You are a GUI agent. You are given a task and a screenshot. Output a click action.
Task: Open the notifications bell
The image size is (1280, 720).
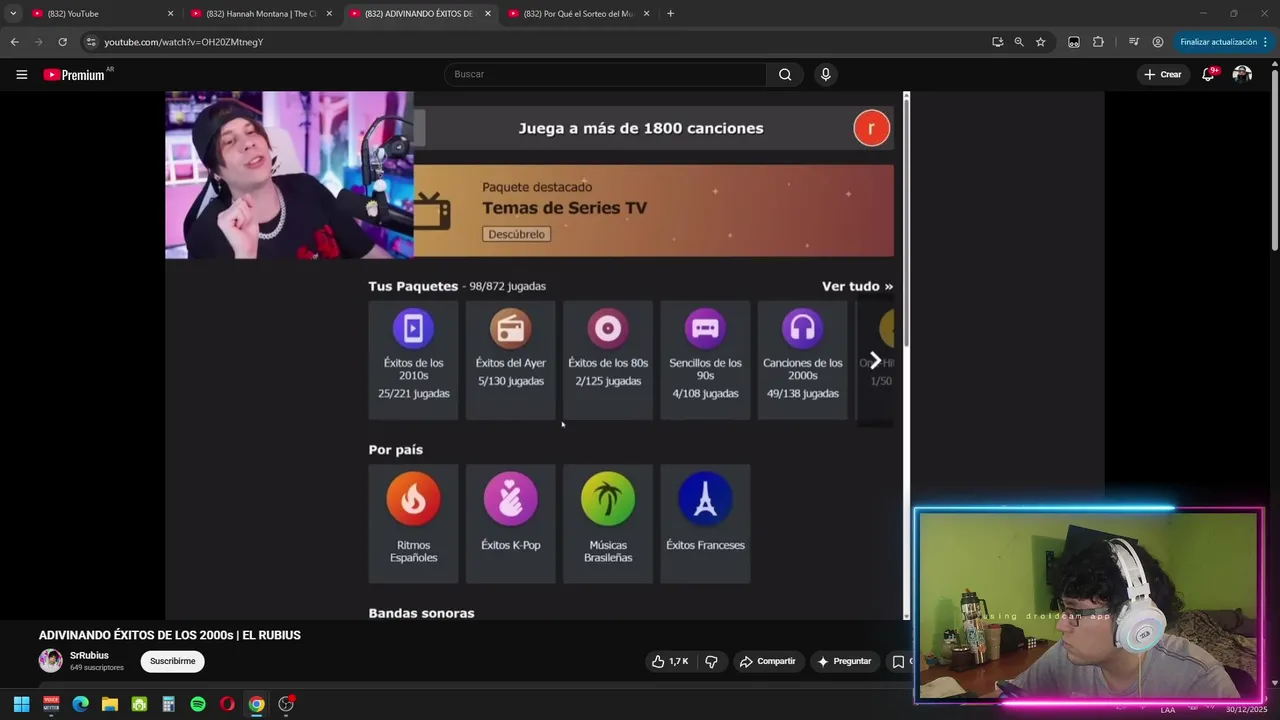point(1208,74)
